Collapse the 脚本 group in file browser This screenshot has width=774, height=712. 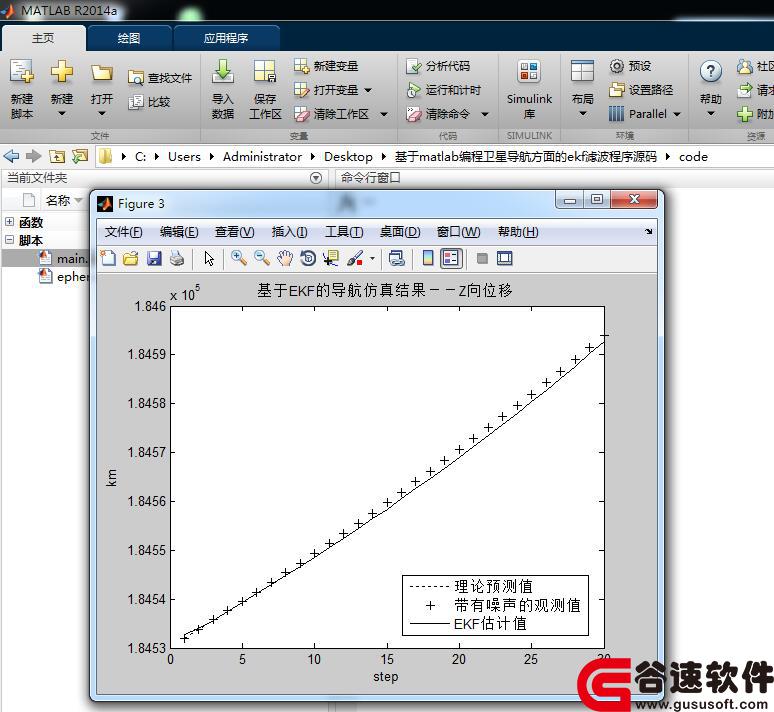point(9,240)
